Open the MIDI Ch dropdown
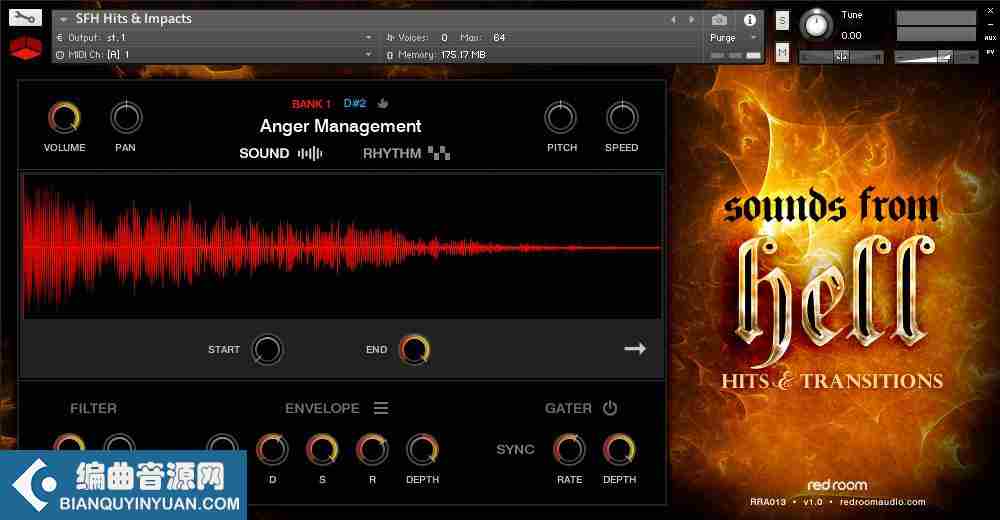1000x520 pixels. [368, 55]
